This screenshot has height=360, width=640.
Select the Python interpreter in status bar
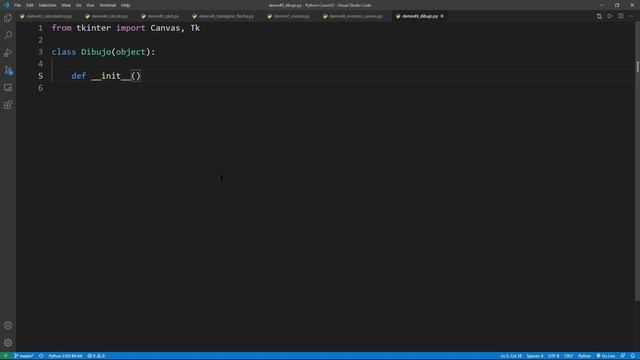point(65,356)
